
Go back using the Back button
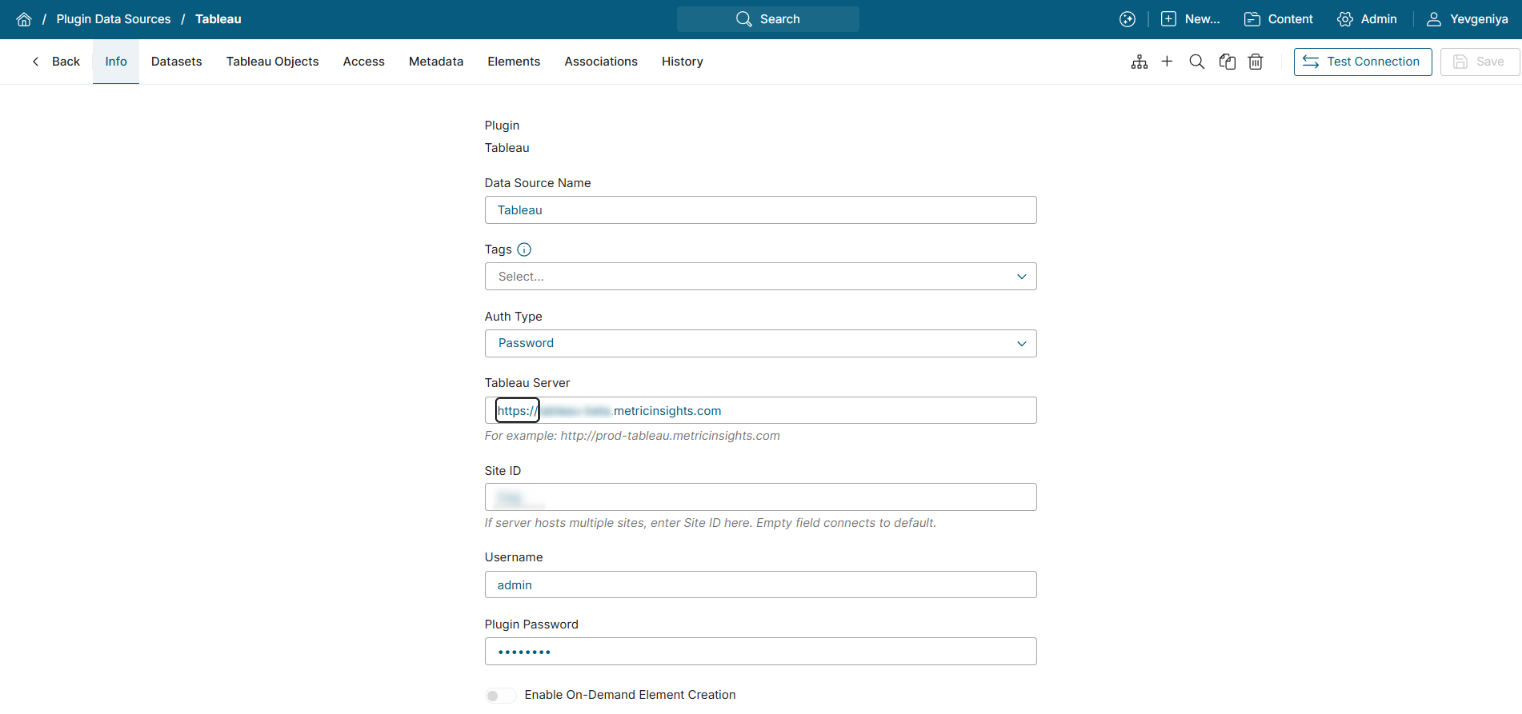click(x=56, y=62)
